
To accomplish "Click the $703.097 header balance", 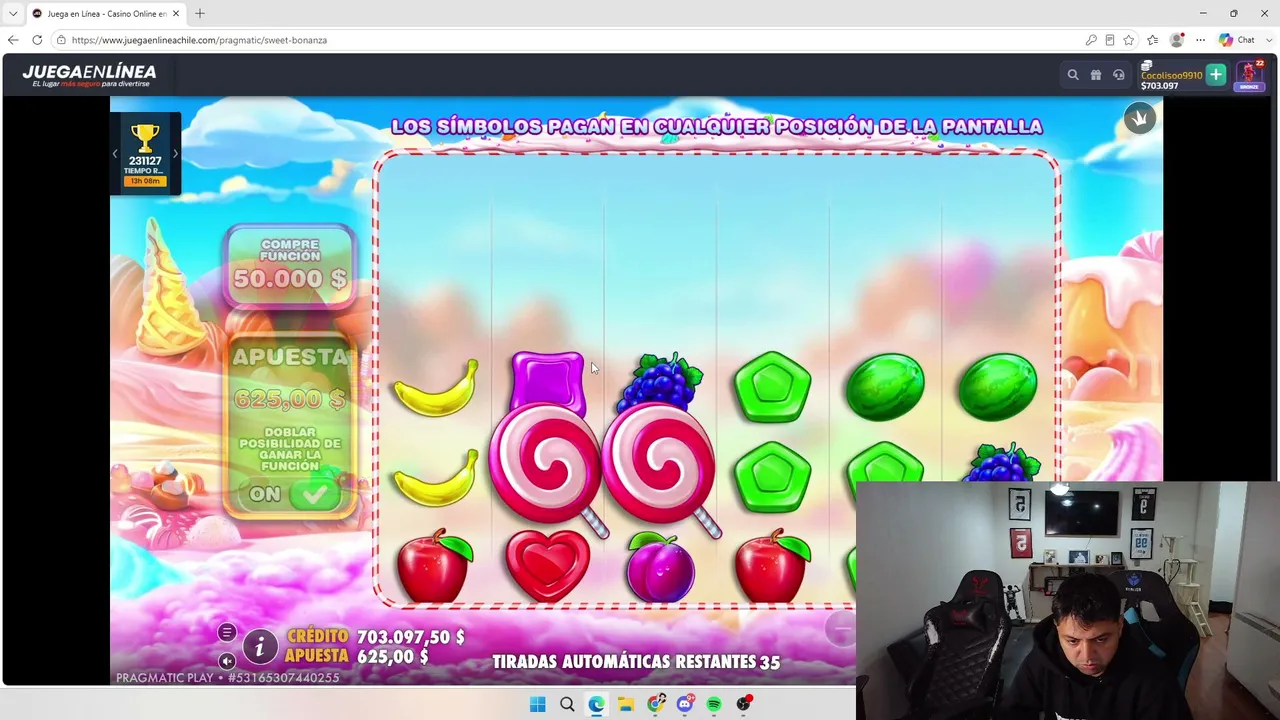I will point(1159,86).
